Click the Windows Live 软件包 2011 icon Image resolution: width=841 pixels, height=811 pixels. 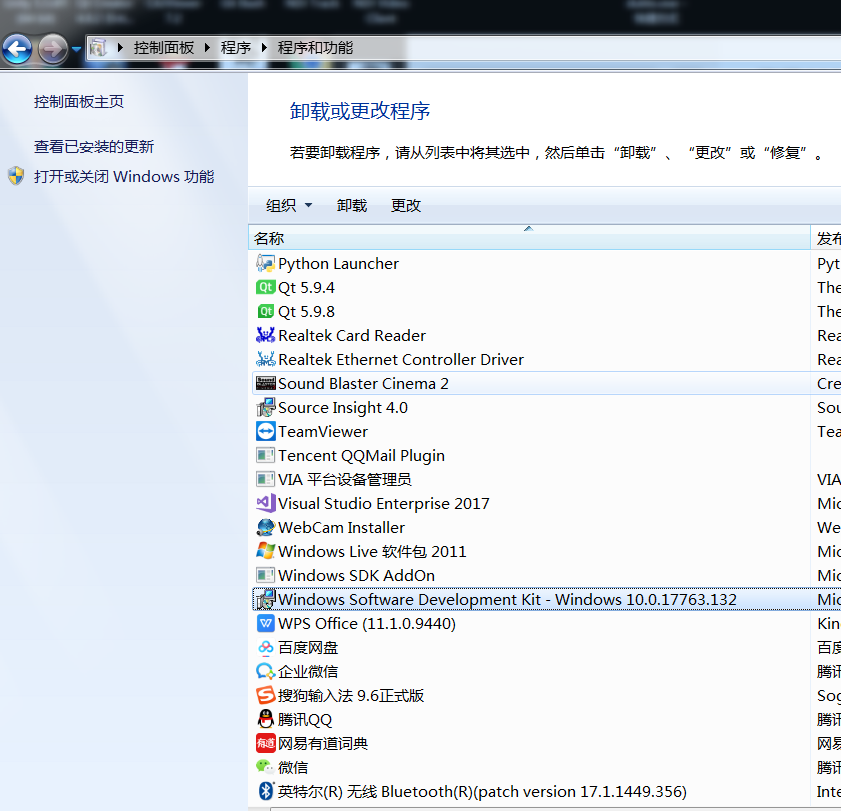tap(265, 551)
